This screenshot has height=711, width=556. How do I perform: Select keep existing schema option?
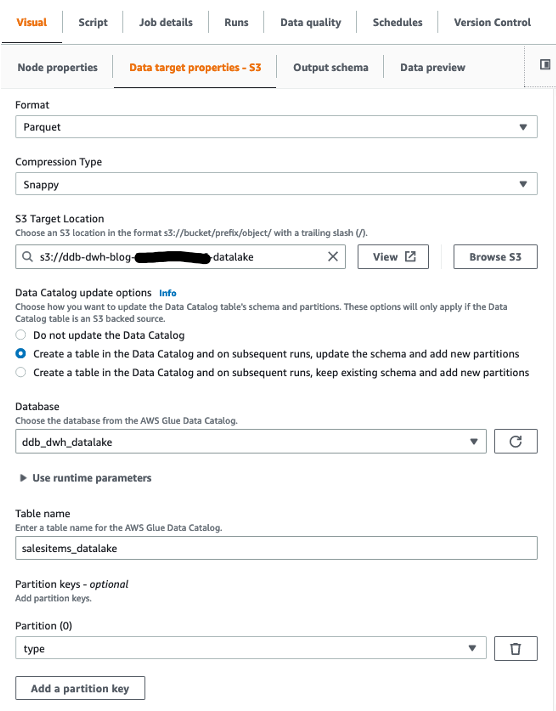(x=20, y=372)
